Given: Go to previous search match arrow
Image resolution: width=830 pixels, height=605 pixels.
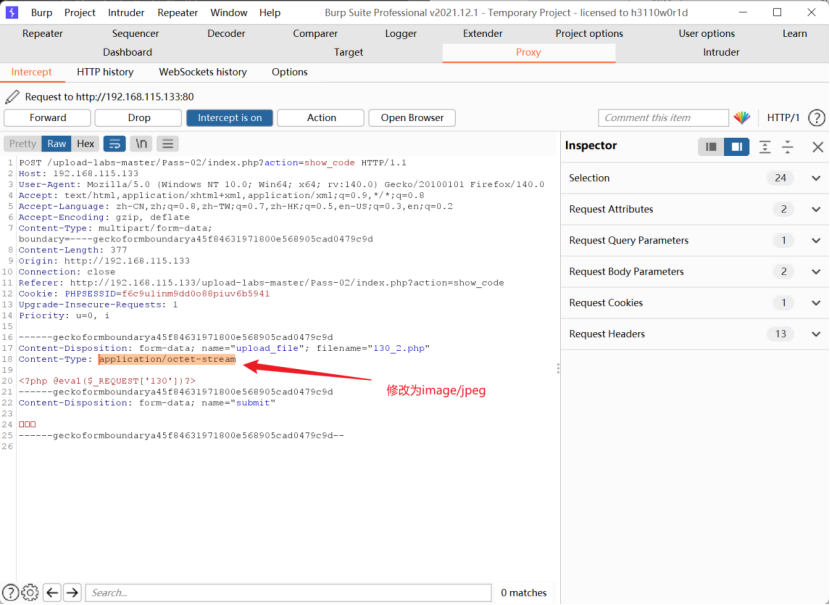Looking at the screenshot, I should [x=52, y=592].
